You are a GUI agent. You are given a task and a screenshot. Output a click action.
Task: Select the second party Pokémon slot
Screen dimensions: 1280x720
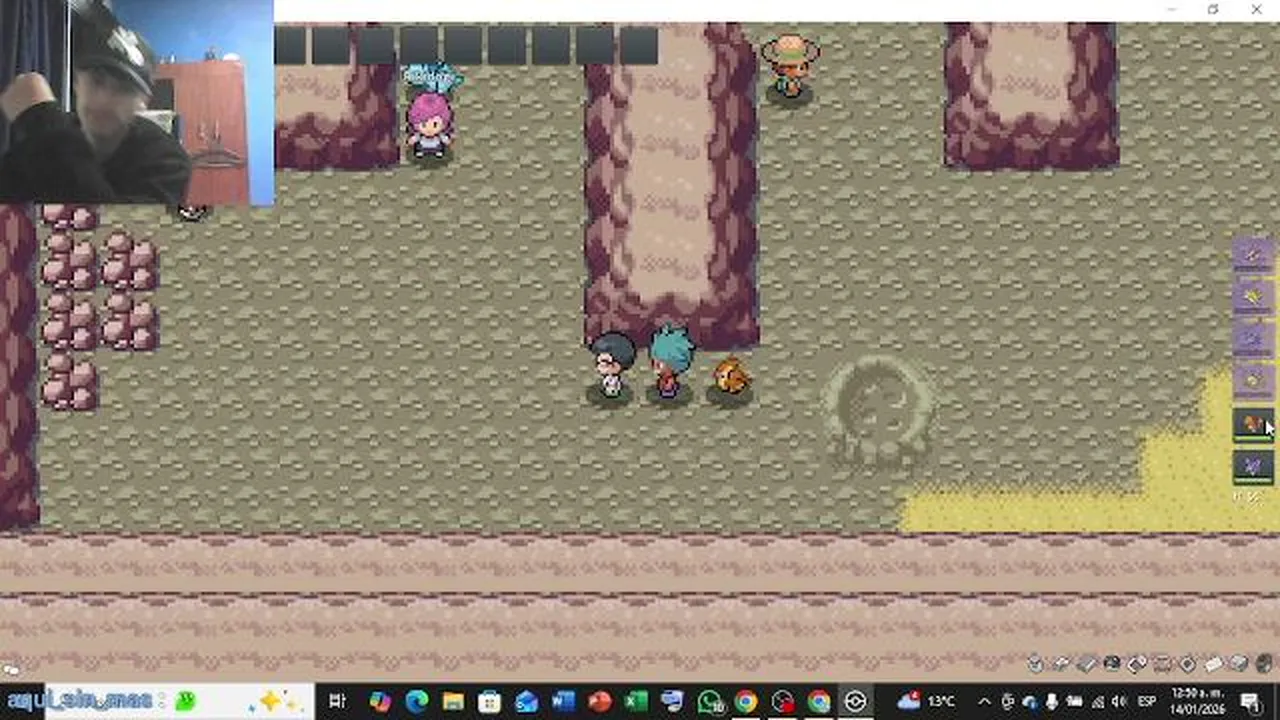tap(1253, 298)
